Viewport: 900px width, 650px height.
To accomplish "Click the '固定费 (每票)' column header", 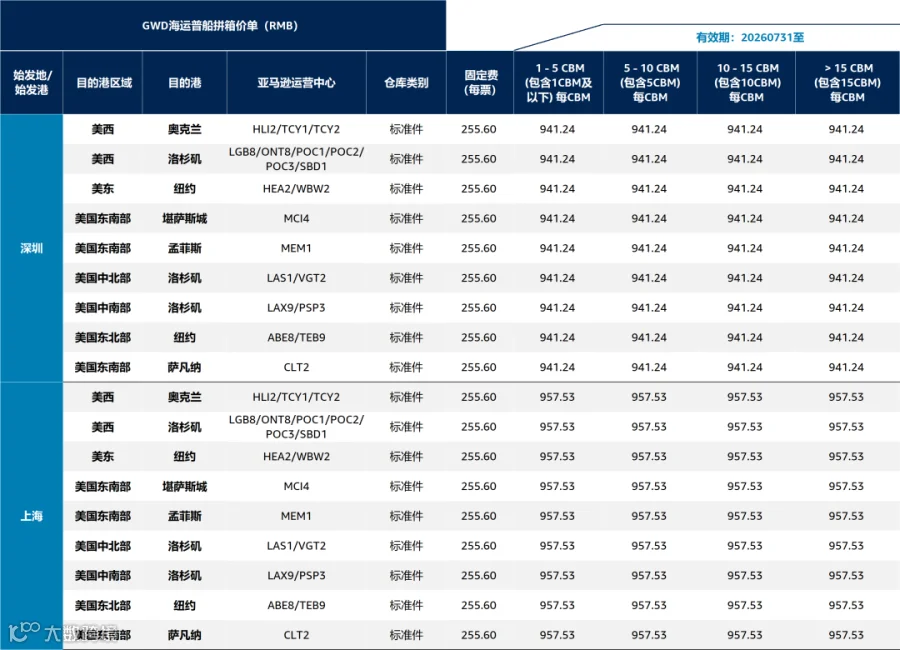I will (480, 83).
